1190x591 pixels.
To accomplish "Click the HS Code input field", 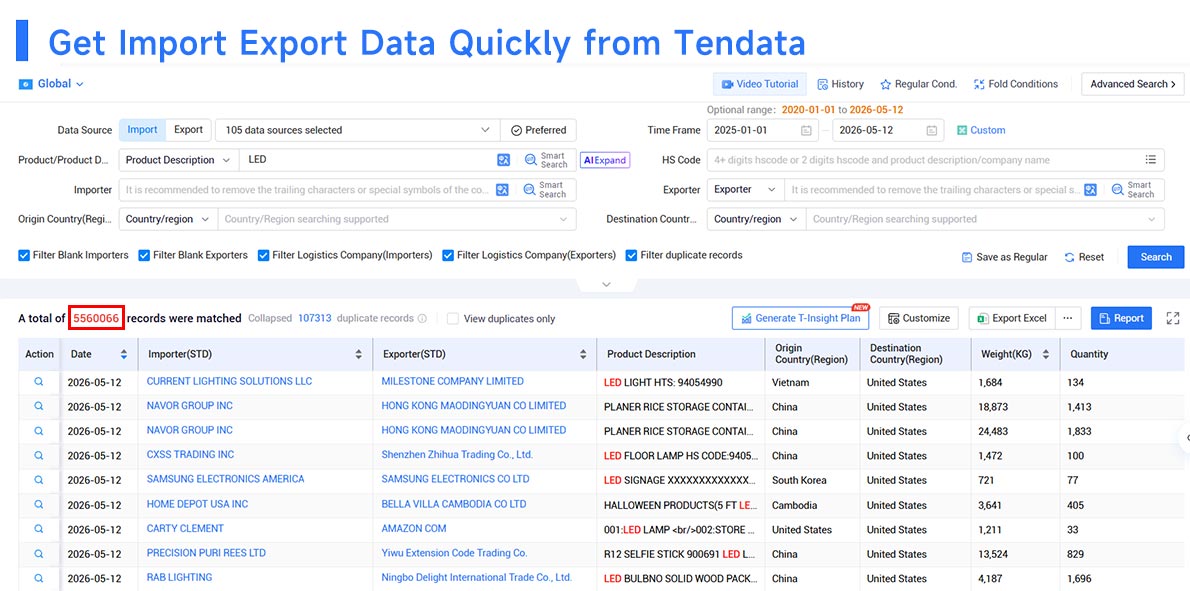I will (x=924, y=160).
